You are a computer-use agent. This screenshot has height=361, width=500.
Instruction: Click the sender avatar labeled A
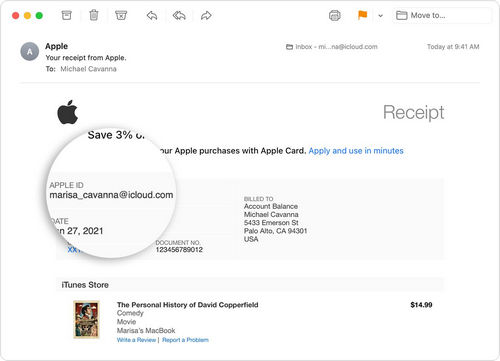[x=30, y=51]
